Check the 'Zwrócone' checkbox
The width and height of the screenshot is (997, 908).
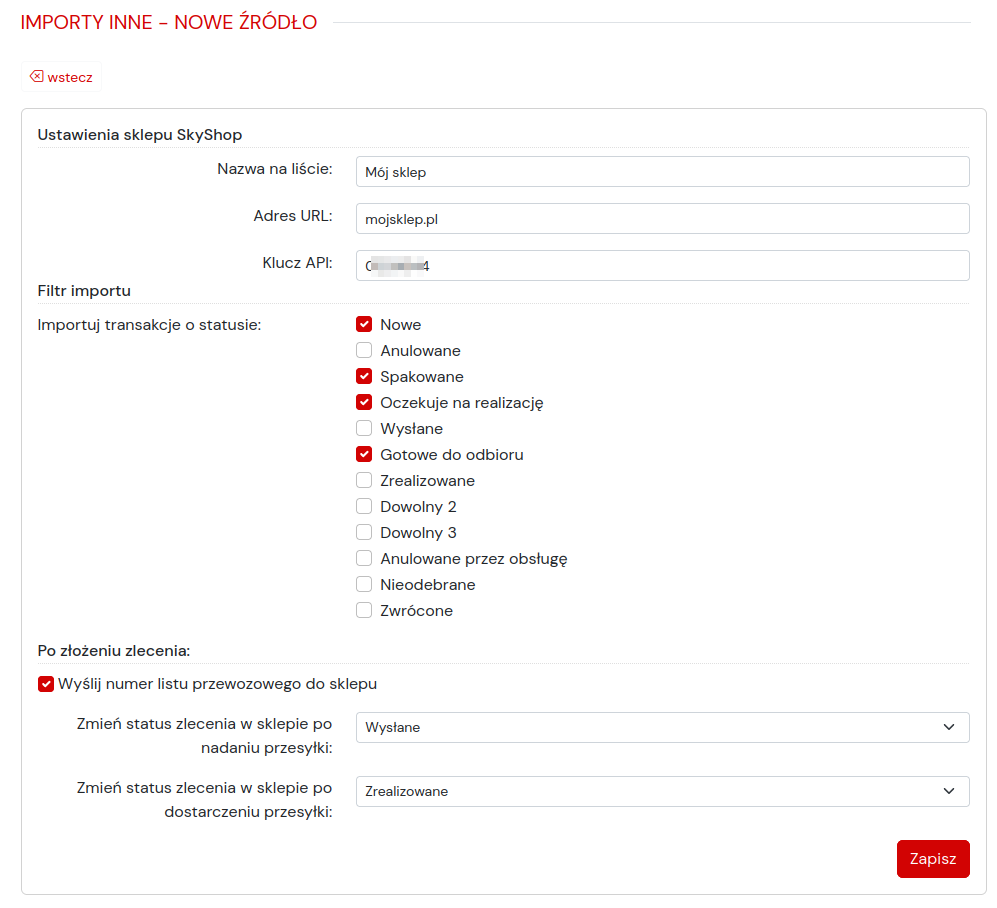tap(364, 610)
